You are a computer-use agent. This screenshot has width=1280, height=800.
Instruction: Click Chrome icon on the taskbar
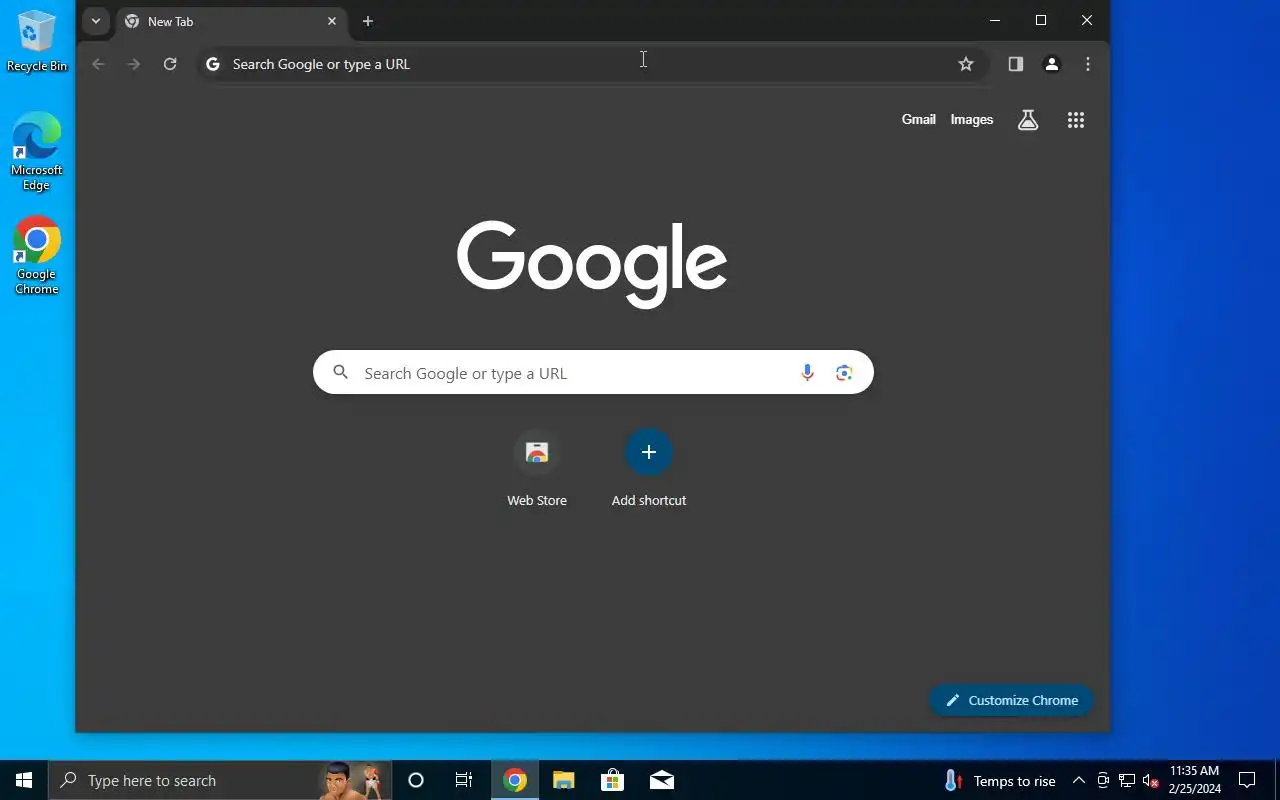point(515,780)
